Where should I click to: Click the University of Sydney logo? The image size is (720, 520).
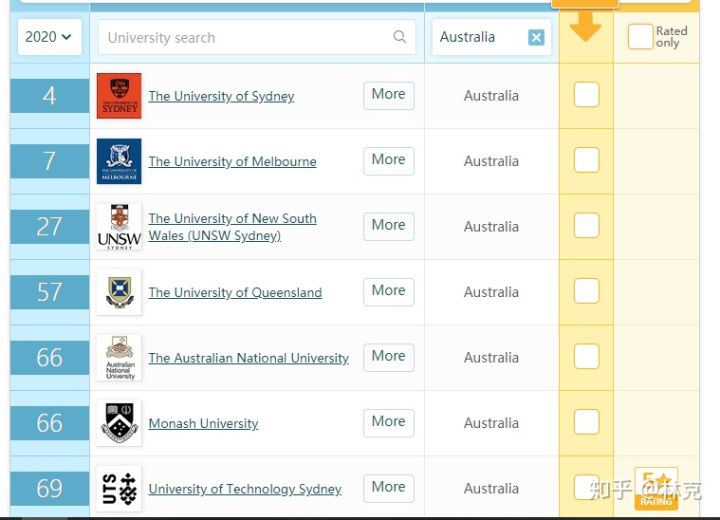119,96
